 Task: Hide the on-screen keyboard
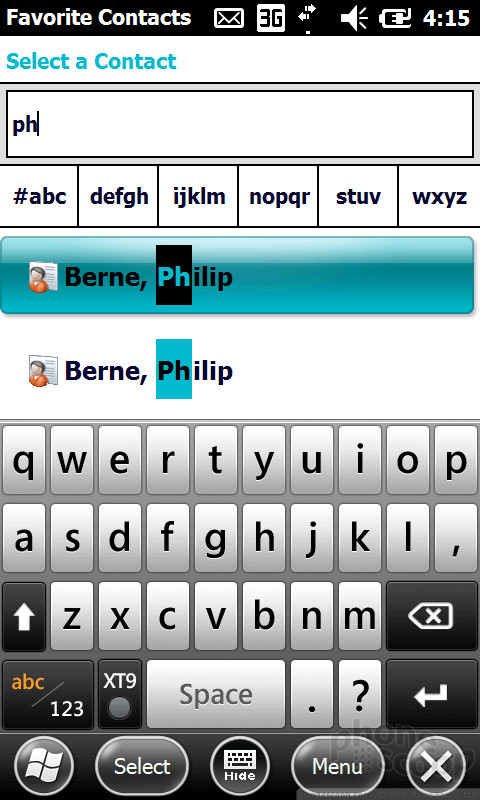click(240, 766)
